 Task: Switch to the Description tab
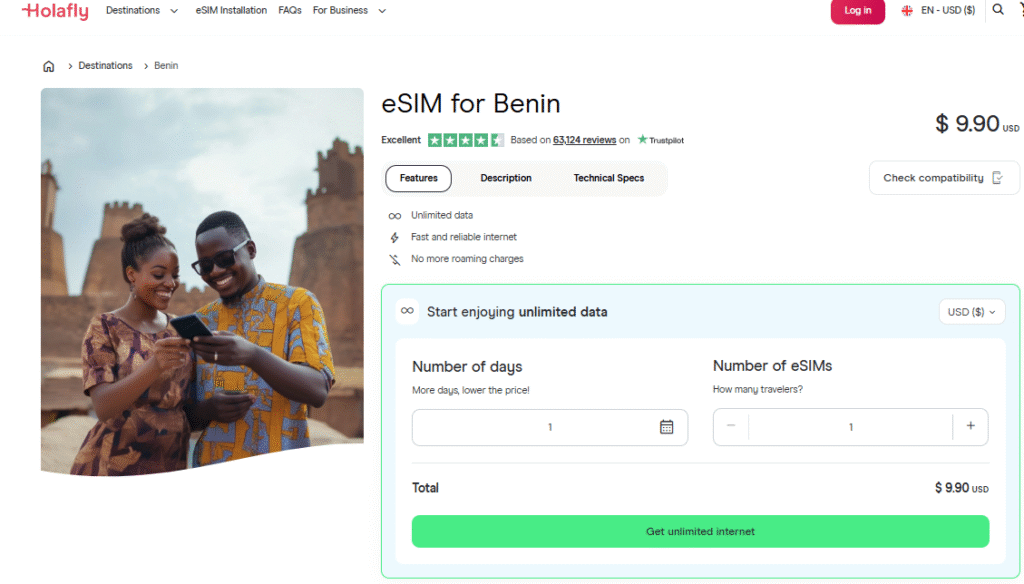pos(505,178)
